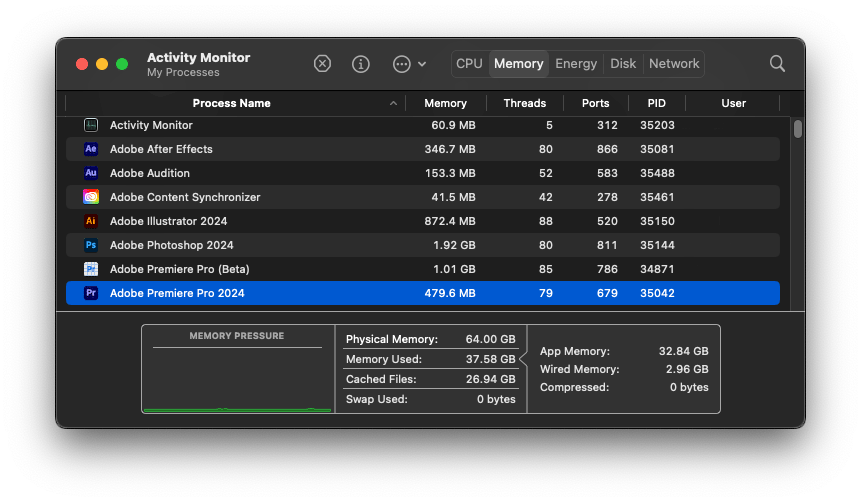Sort by the Ports column
The image size is (861, 502).
click(x=595, y=103)
